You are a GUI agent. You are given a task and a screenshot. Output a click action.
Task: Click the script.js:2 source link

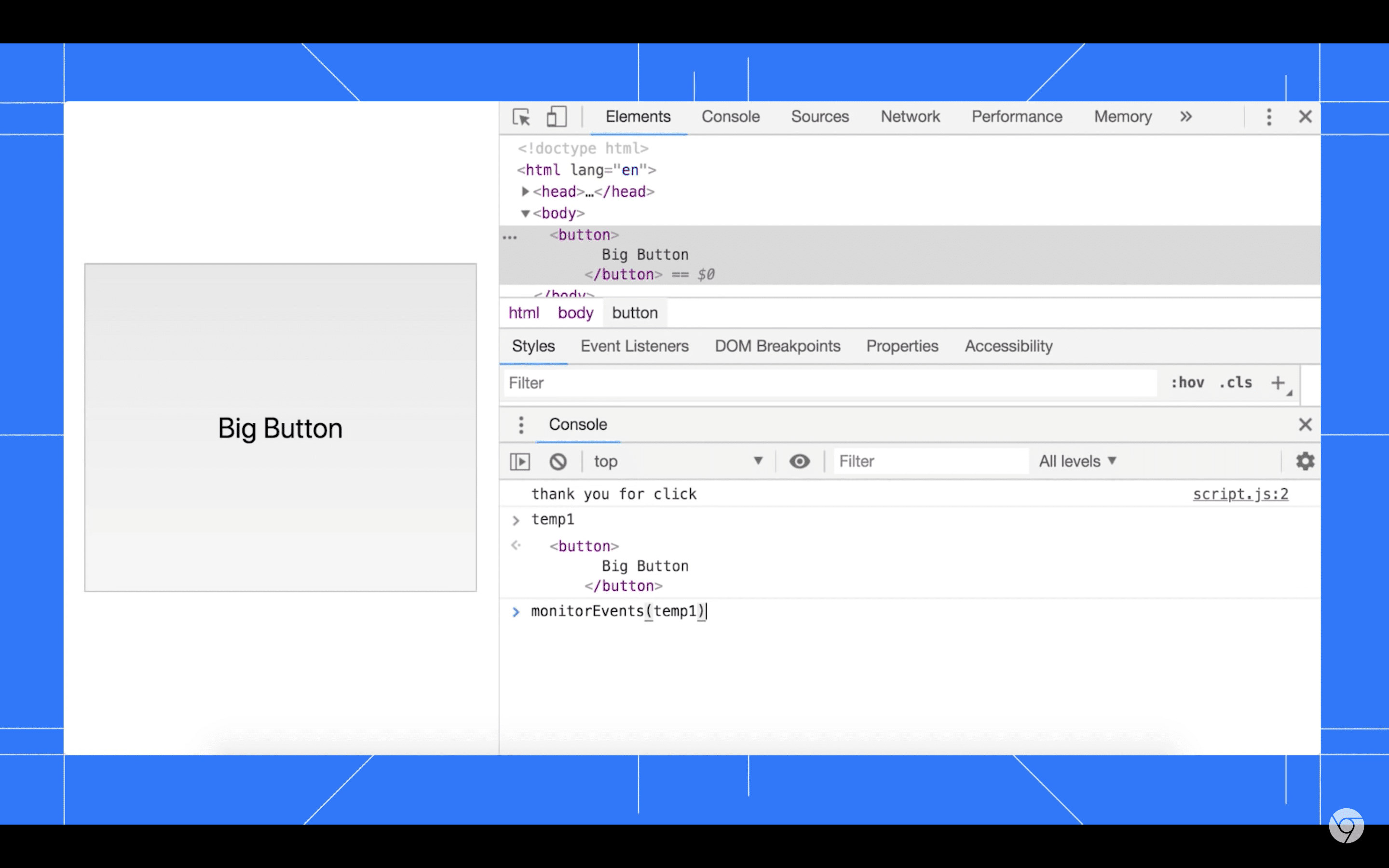point(1241,494)
